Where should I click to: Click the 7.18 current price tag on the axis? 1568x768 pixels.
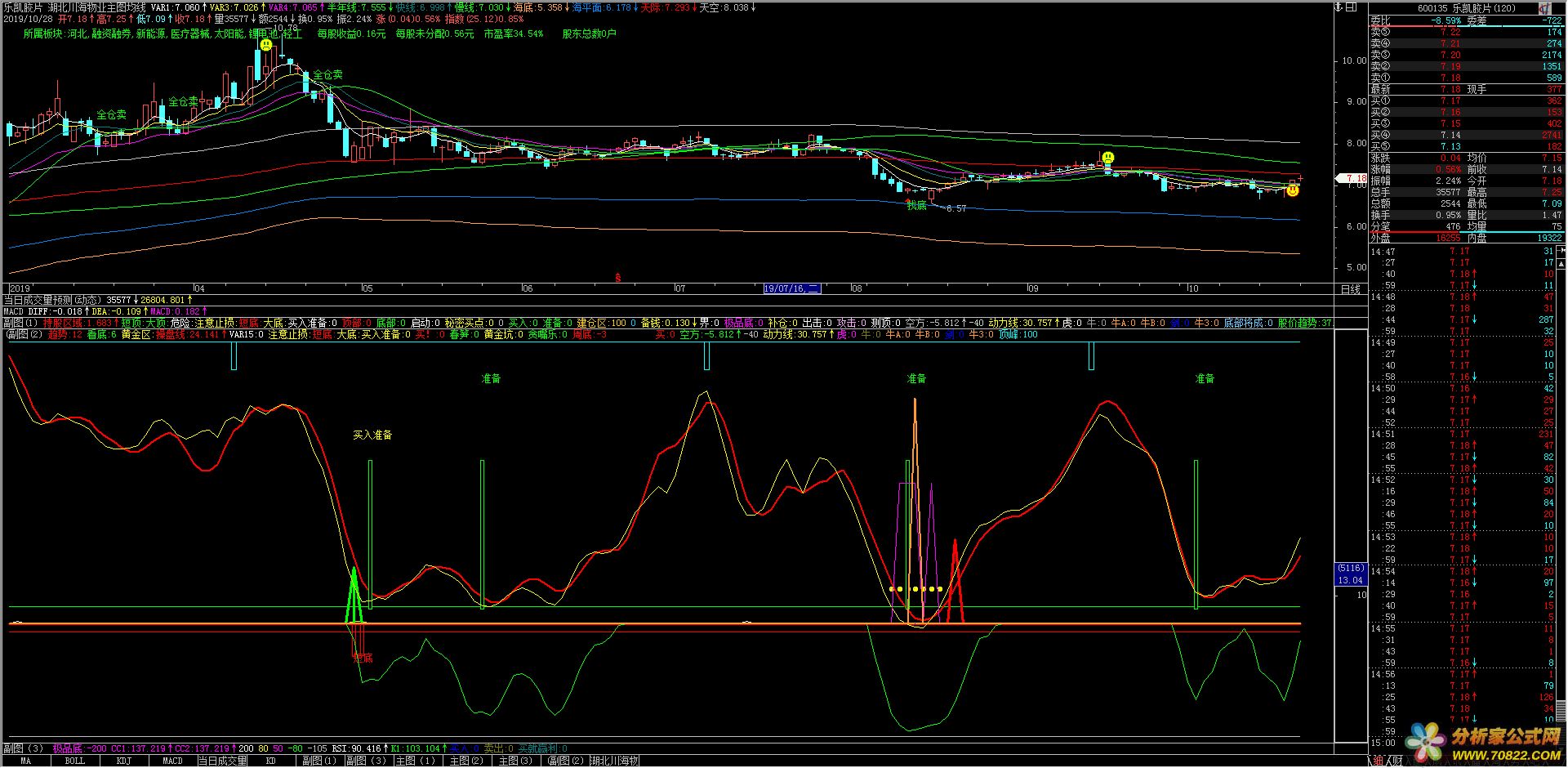(x=1351, y=178)
